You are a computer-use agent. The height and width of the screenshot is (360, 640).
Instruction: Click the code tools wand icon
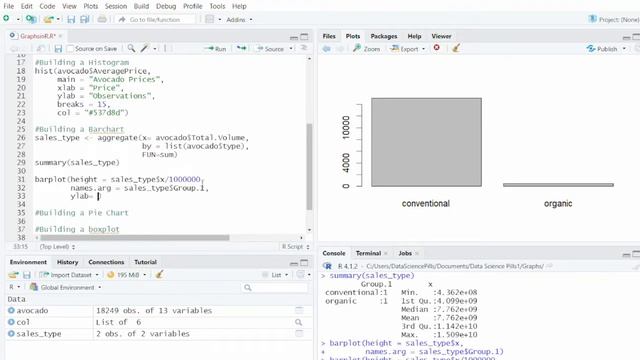click(144, 48)
